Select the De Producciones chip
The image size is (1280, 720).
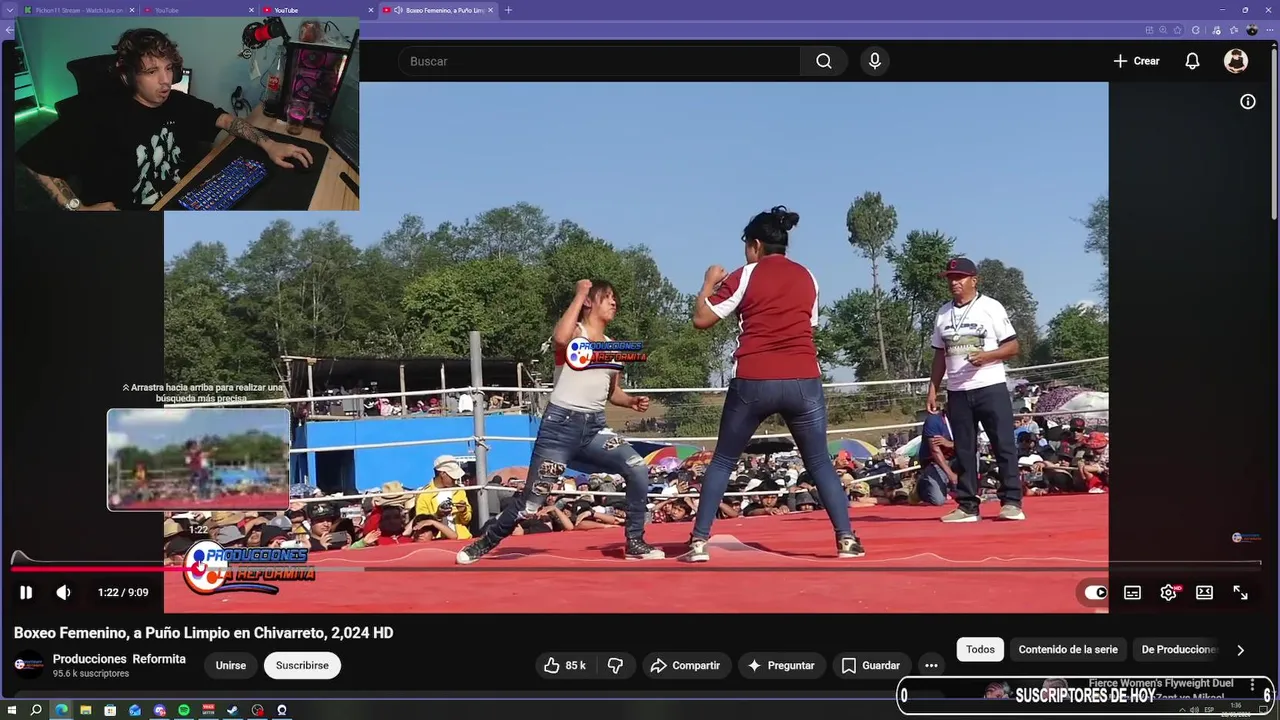click(x=1179, y=649)
